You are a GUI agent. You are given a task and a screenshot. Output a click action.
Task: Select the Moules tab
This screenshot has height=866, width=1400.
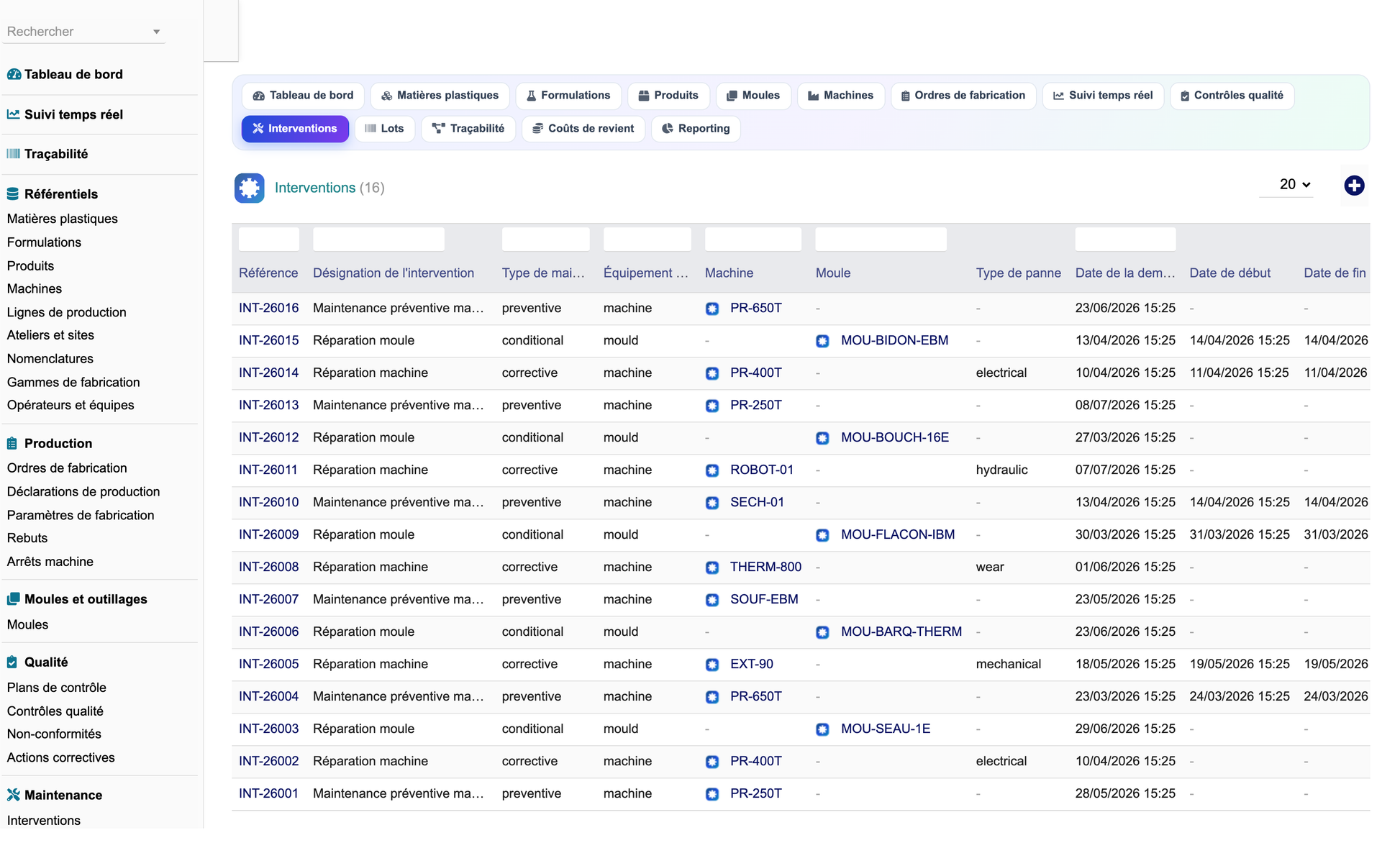click(x=753, y=96)
